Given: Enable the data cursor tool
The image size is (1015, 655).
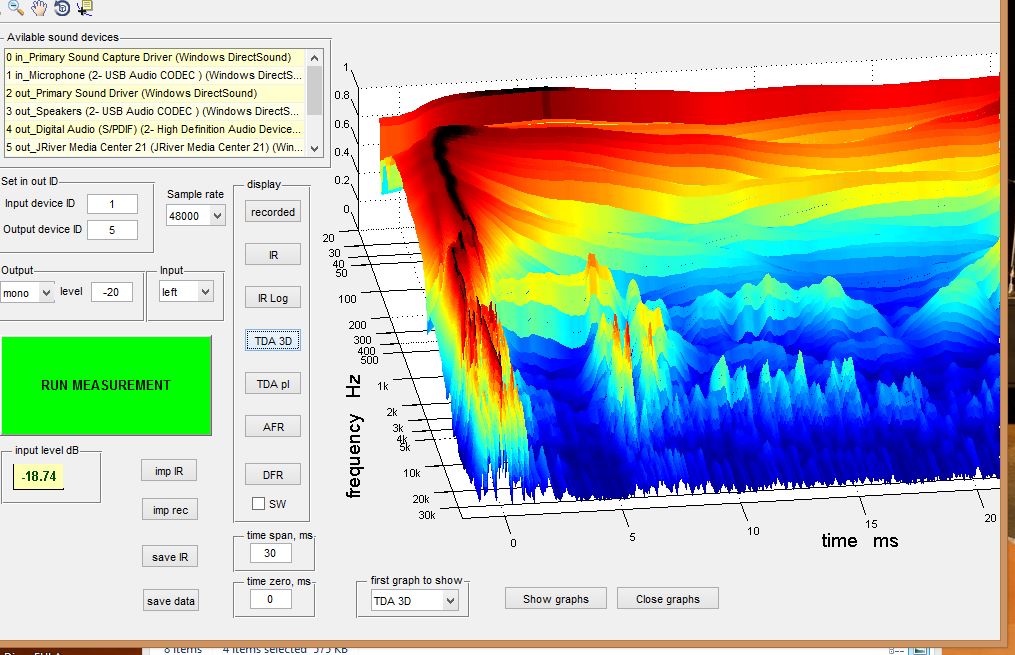Looking at the screenshot, I should click(84, 8).
